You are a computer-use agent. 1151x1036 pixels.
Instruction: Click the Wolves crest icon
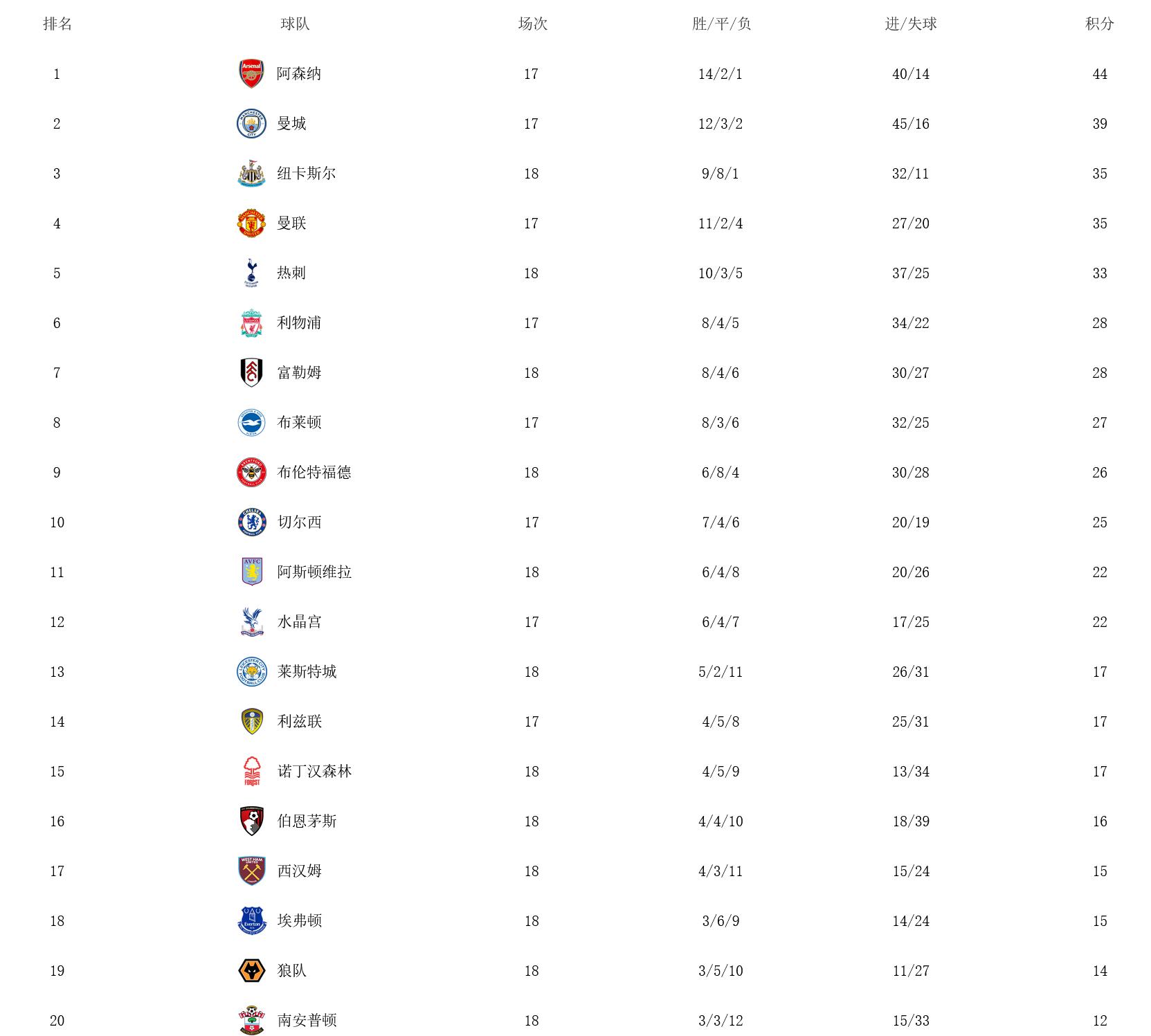251,971
